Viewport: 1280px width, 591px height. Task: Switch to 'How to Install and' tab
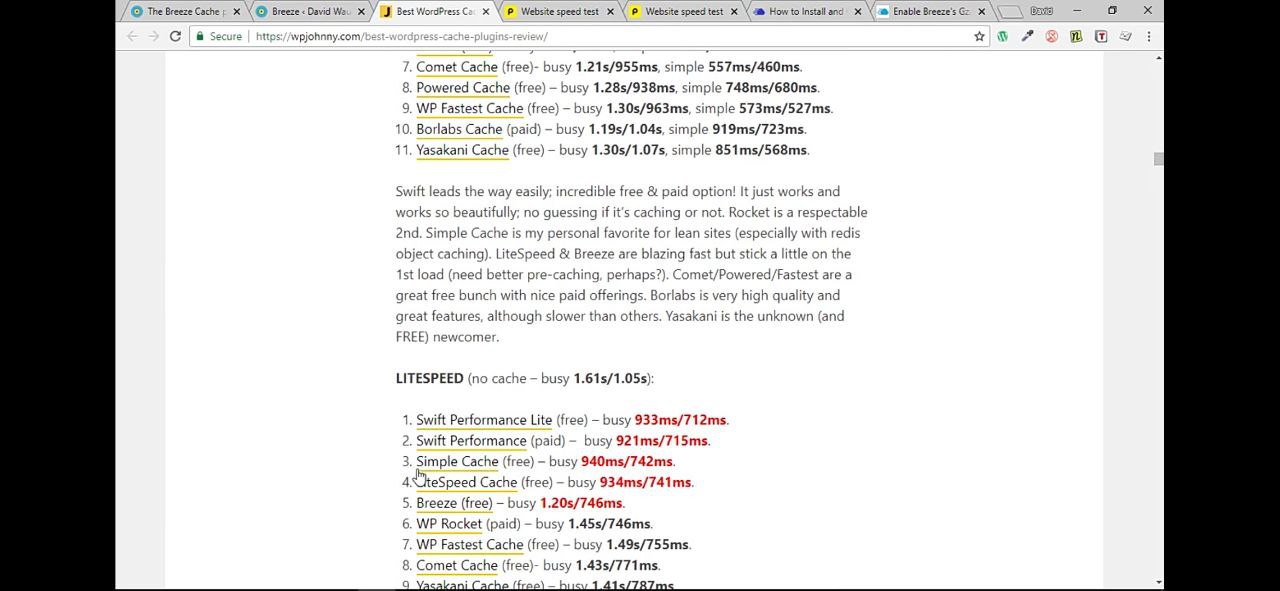806,11
